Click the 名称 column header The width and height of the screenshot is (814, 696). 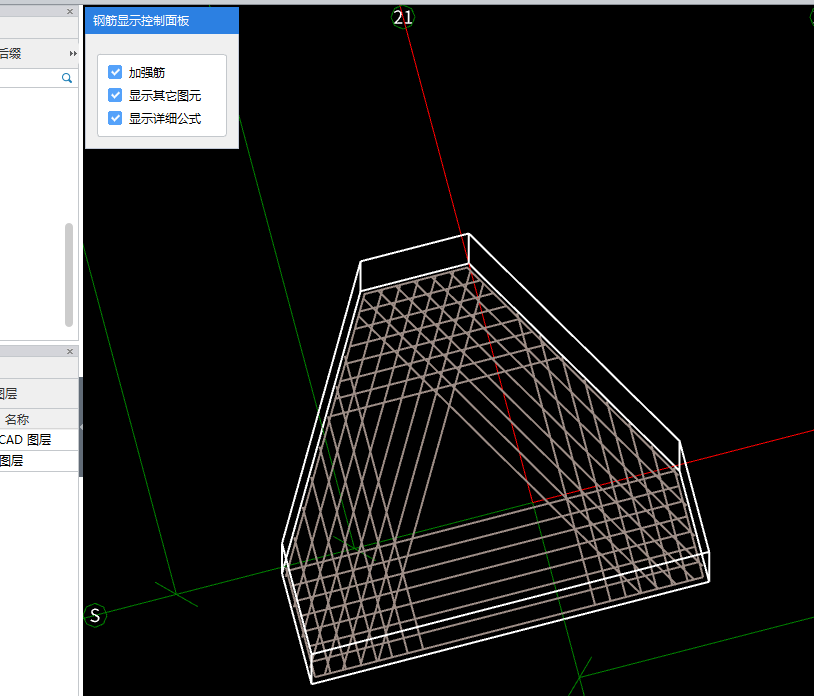pos(39,419)
